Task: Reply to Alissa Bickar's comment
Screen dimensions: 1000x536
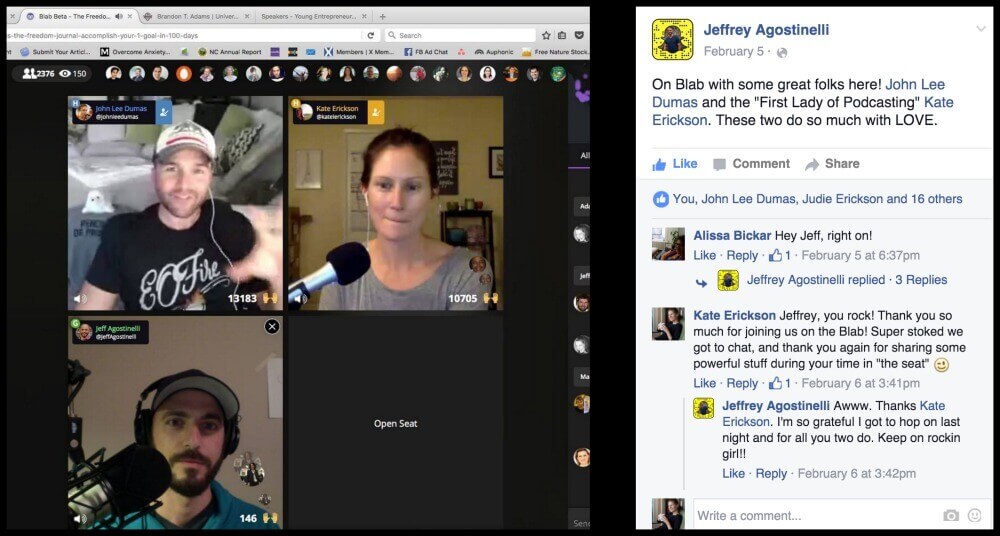Action: (x=742, y=256)
